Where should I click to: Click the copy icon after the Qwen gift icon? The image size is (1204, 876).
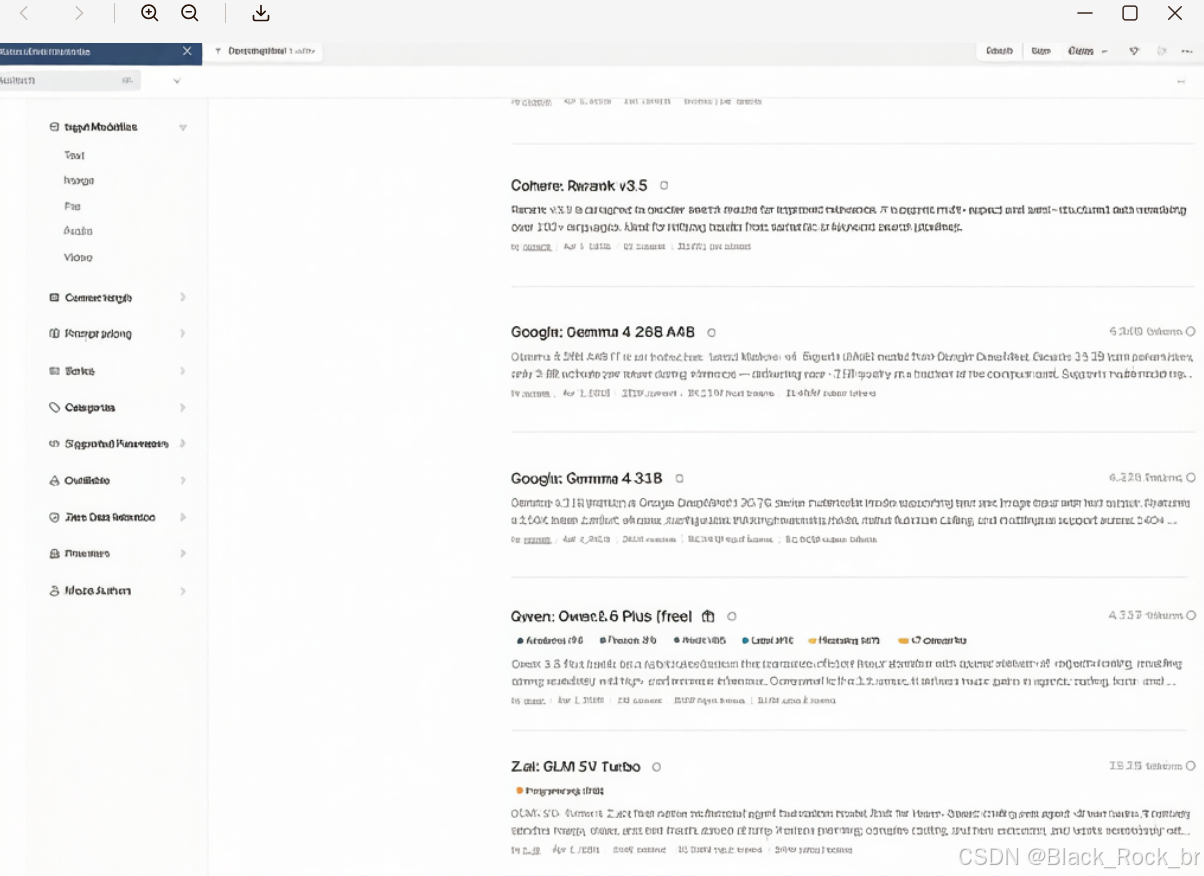[732, 616]
